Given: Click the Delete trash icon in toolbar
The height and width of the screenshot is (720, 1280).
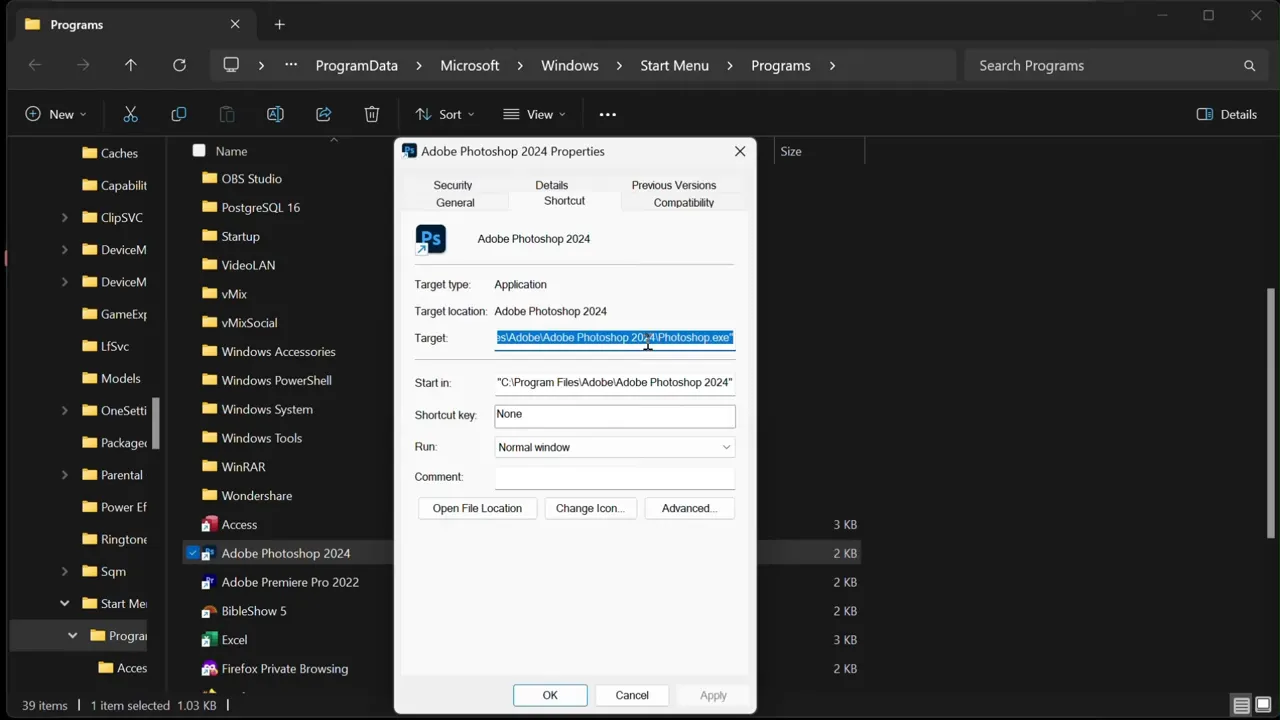Looking at the screenshot, I should tap(372, 115).
